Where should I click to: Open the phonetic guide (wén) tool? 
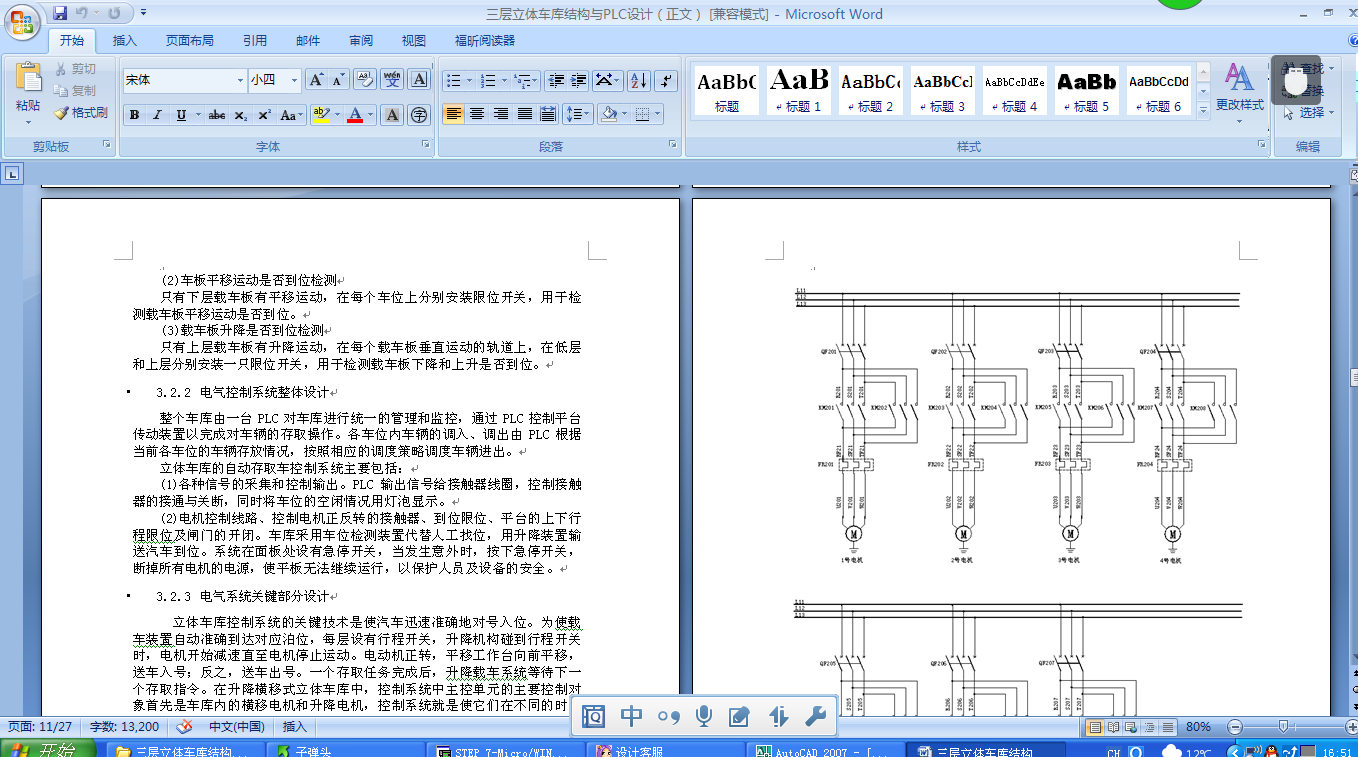392,80
